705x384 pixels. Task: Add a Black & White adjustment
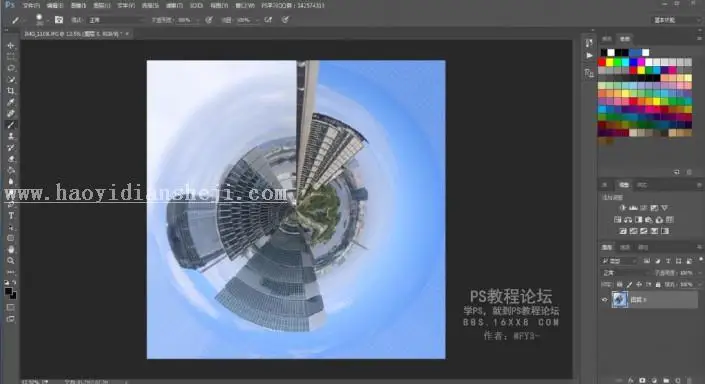[x=638, y=219]
